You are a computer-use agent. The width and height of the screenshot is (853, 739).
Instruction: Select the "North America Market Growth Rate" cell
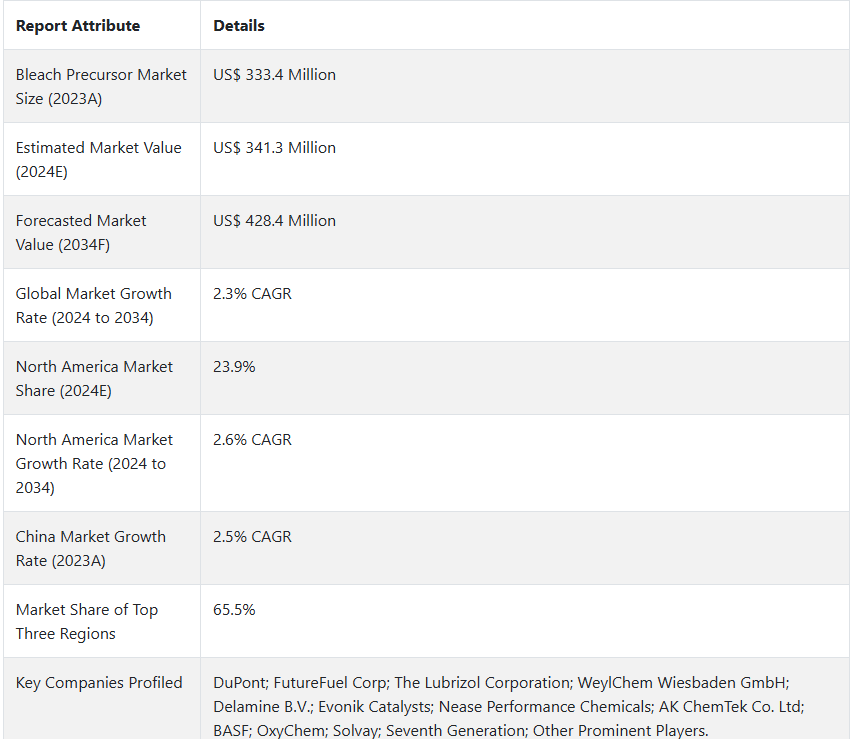(94, 464)
